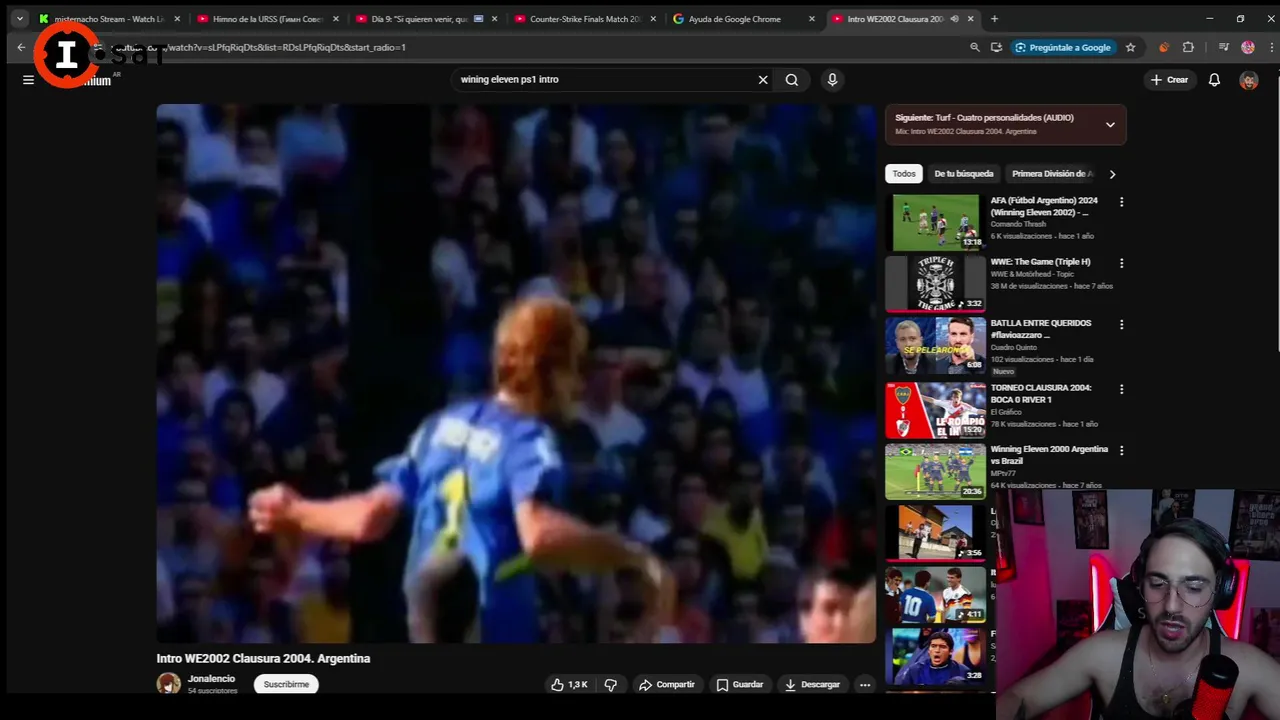Open the 6:08 SE PELEARON thumbnail

pyautogui.click(x=935, y=345)
